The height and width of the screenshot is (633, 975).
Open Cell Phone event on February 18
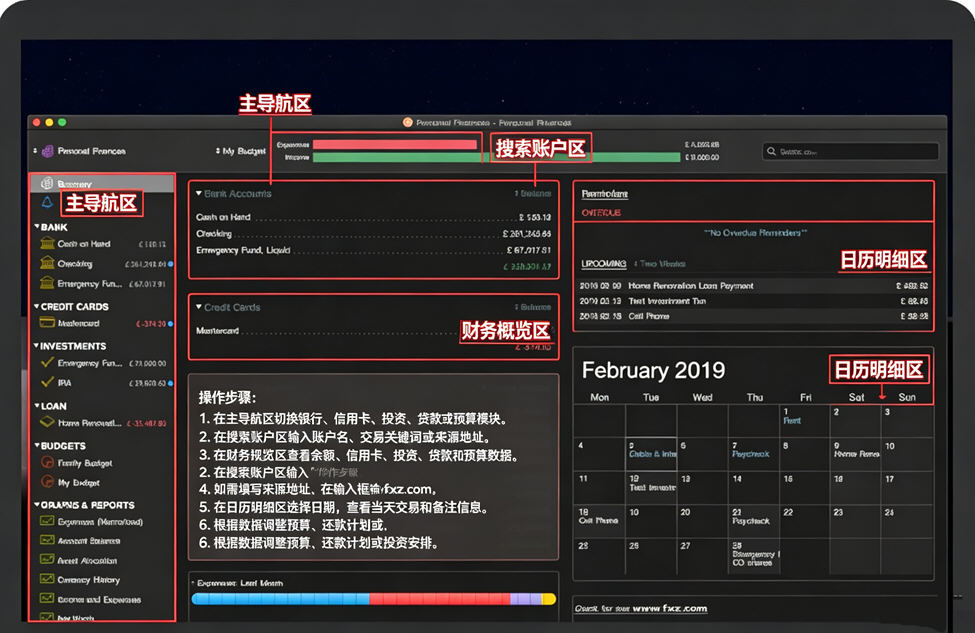click(x=598, y=520)
